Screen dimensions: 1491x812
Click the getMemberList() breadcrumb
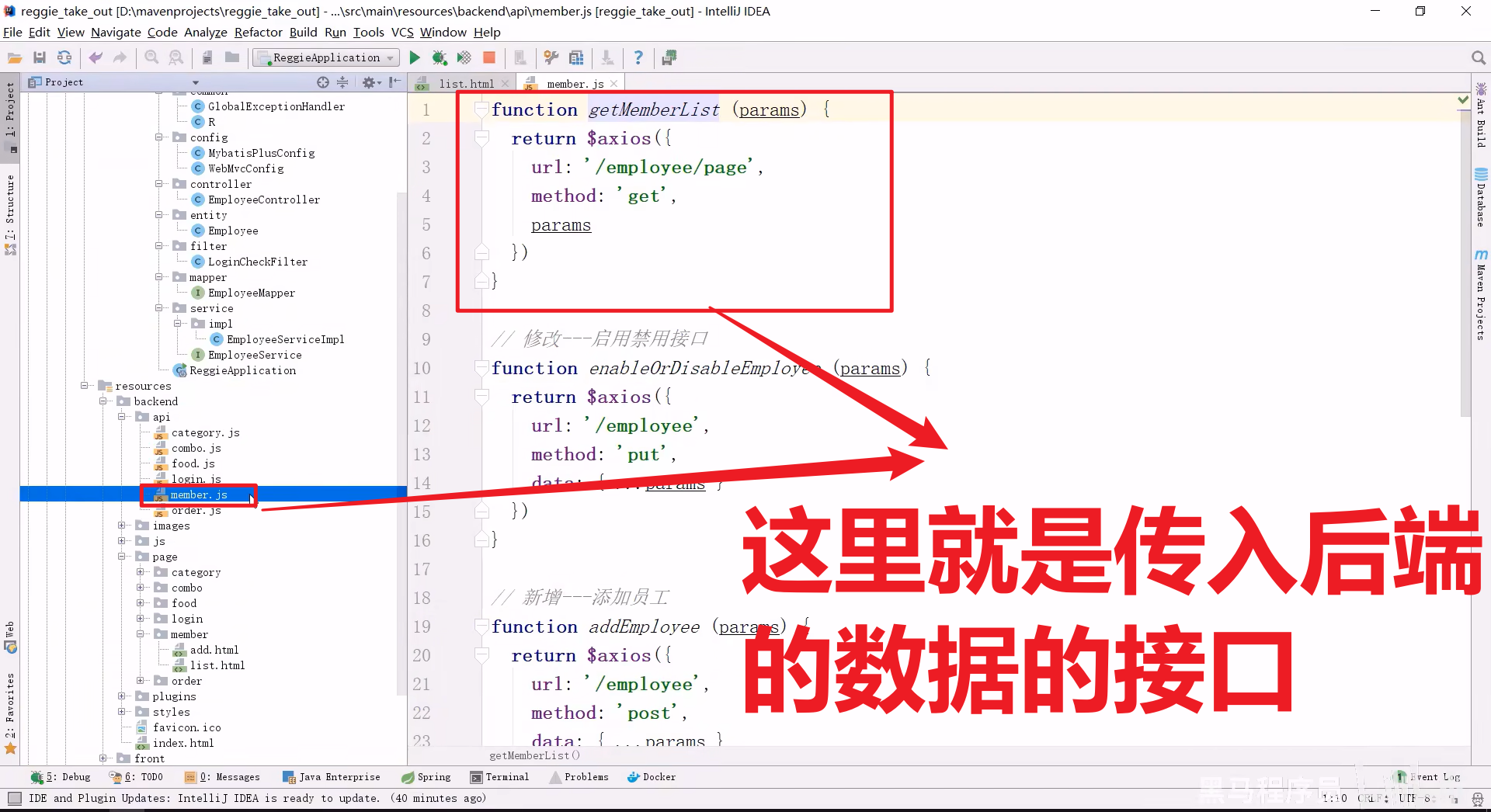pos(534,755)
